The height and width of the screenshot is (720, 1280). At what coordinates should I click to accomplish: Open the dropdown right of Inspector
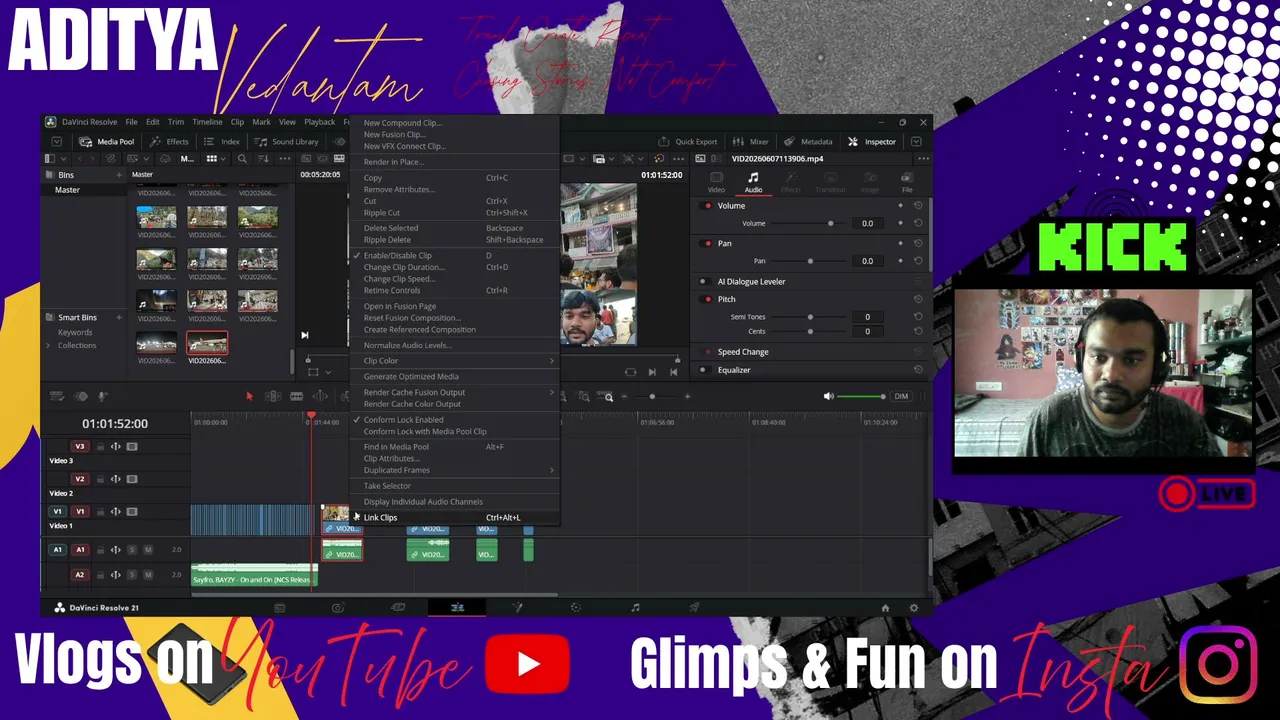(915, 142)
